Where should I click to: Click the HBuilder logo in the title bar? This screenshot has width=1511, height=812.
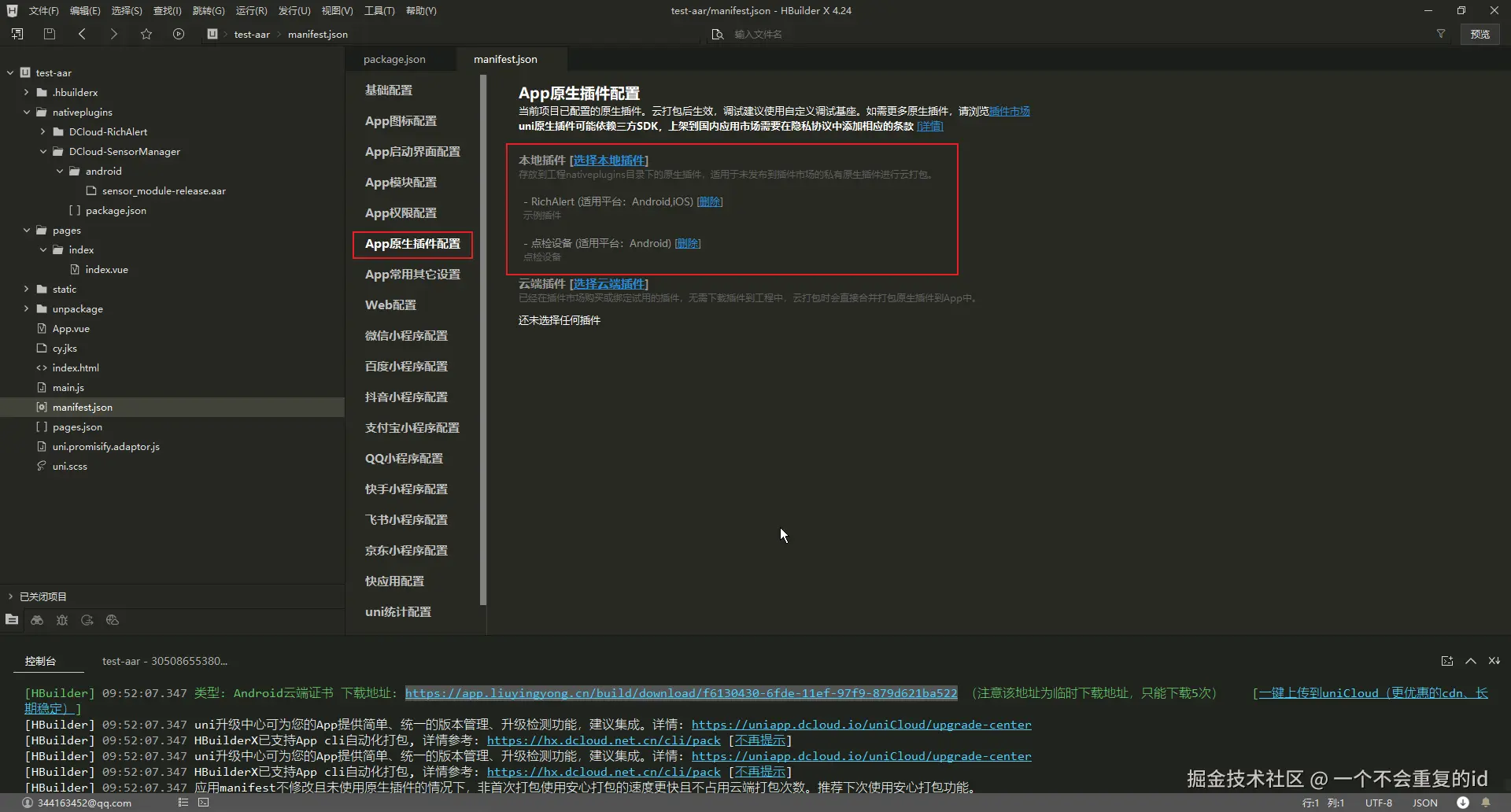12,10
